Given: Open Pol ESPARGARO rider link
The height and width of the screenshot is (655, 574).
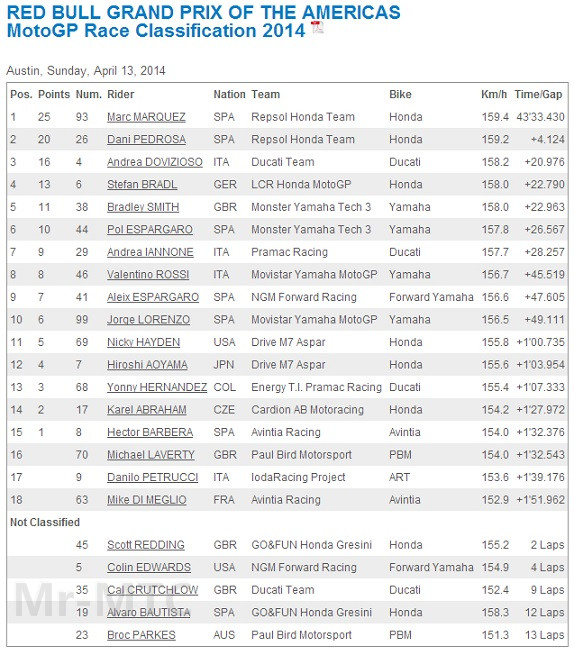Looking at the screenshot, I should pos(150,230).
